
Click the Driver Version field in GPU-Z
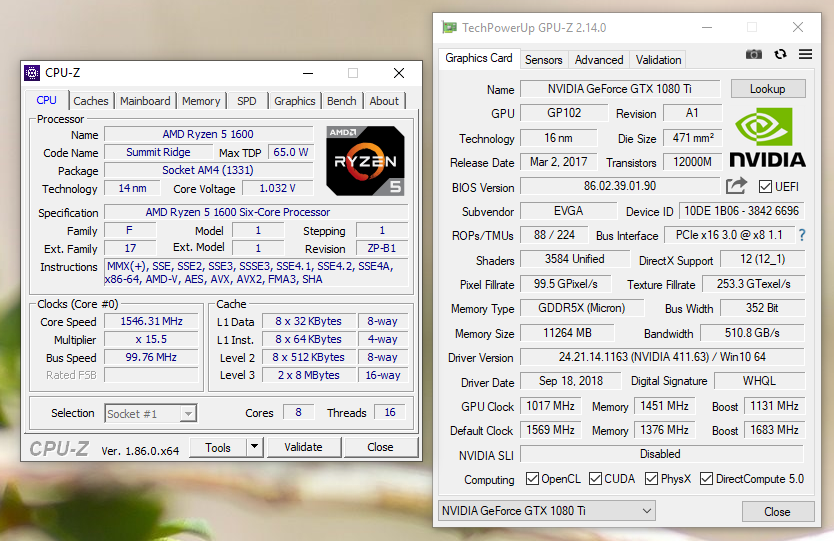662,357
